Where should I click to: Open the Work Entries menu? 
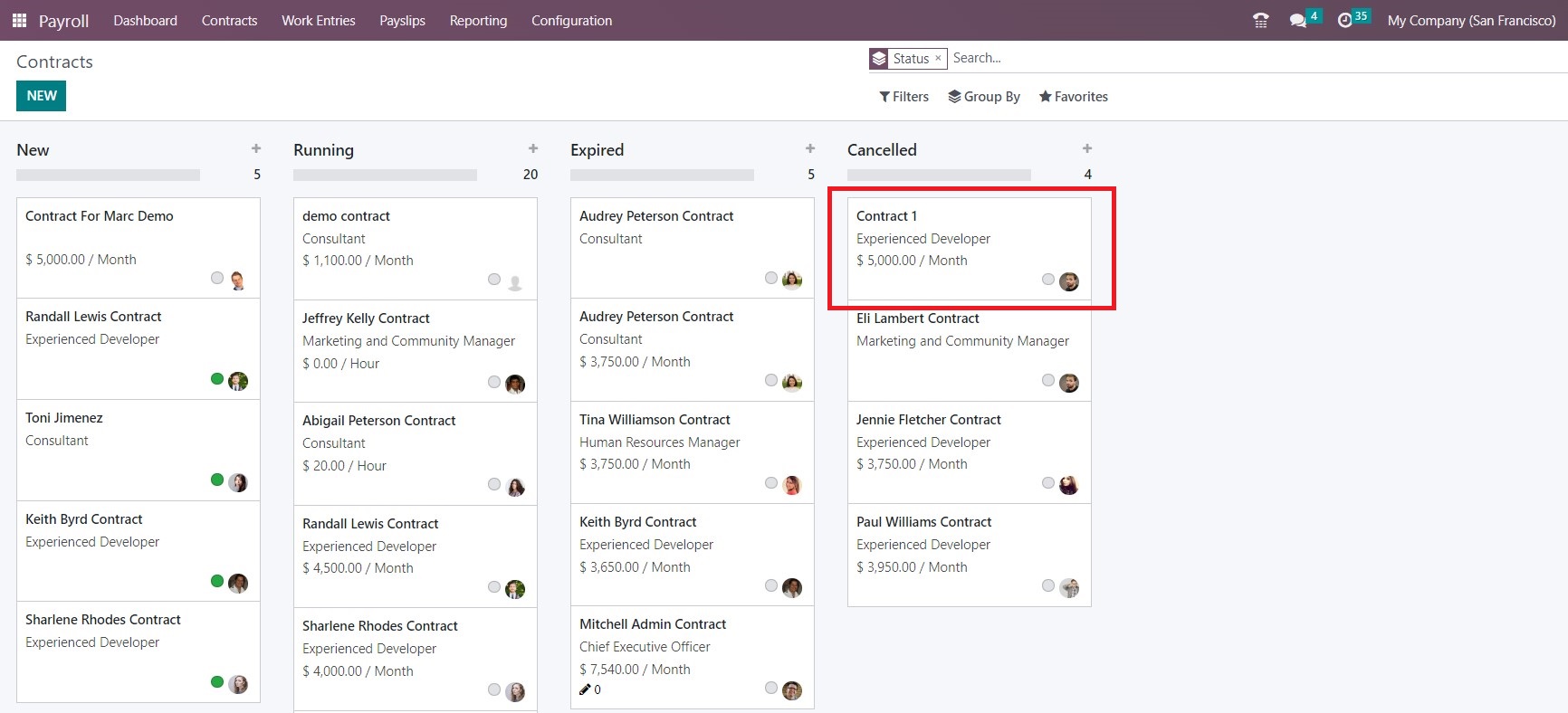[x=318, y=20]
